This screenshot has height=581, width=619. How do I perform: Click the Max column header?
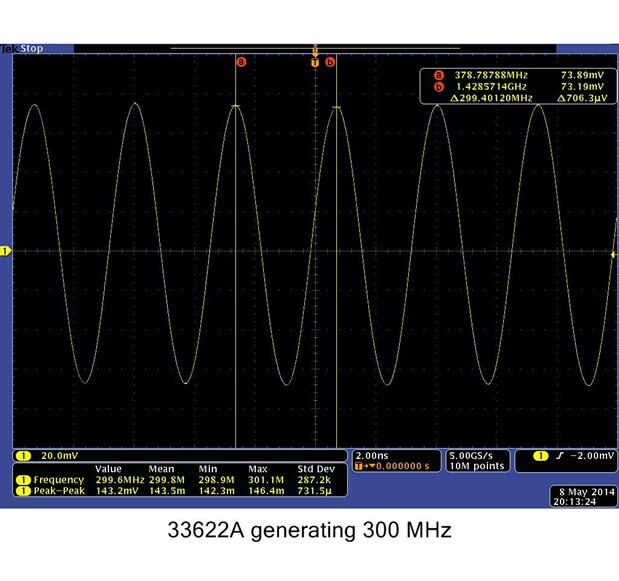(258, 469)
